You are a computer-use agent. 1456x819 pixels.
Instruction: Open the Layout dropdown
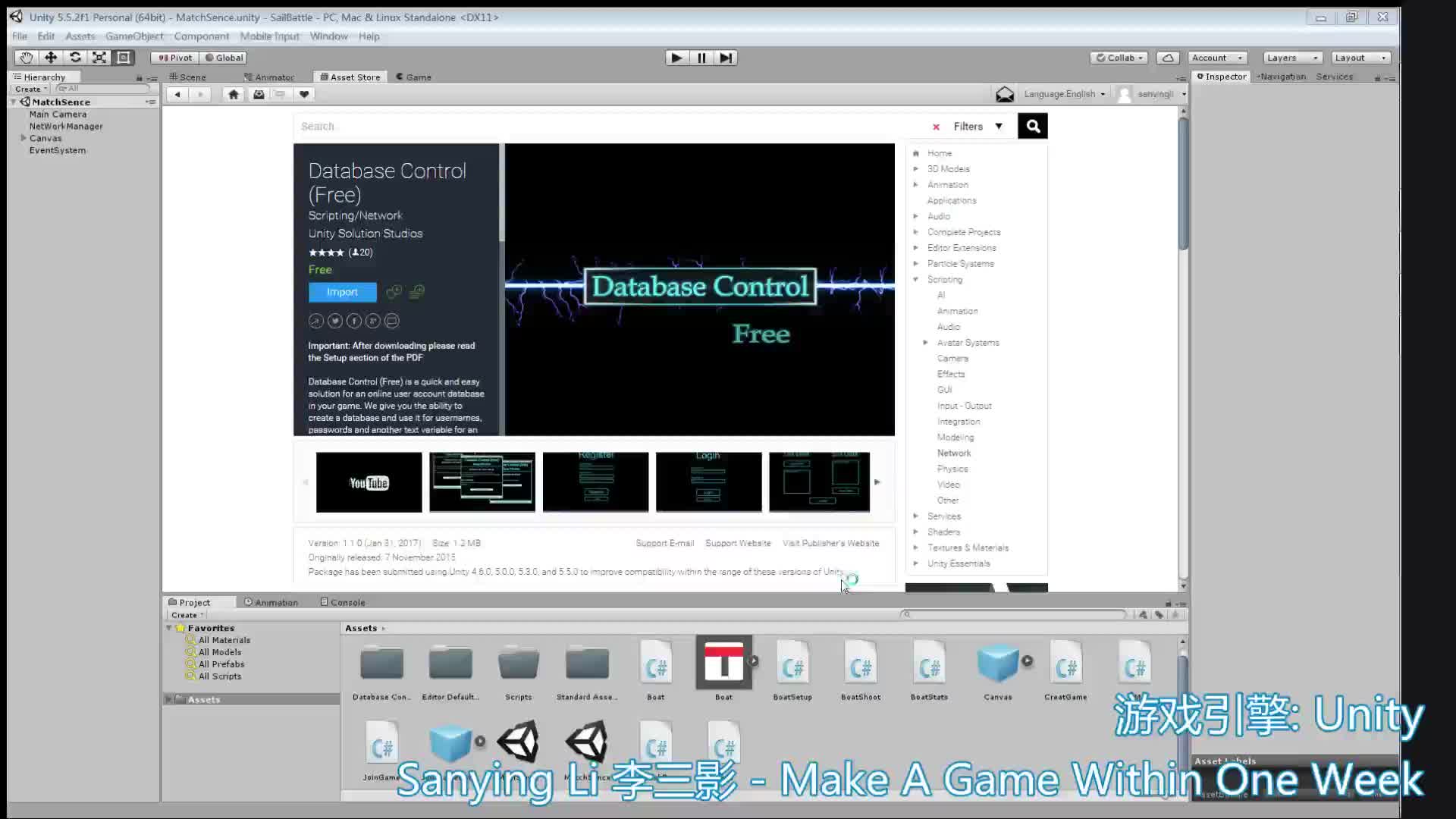coord(1360,58)
